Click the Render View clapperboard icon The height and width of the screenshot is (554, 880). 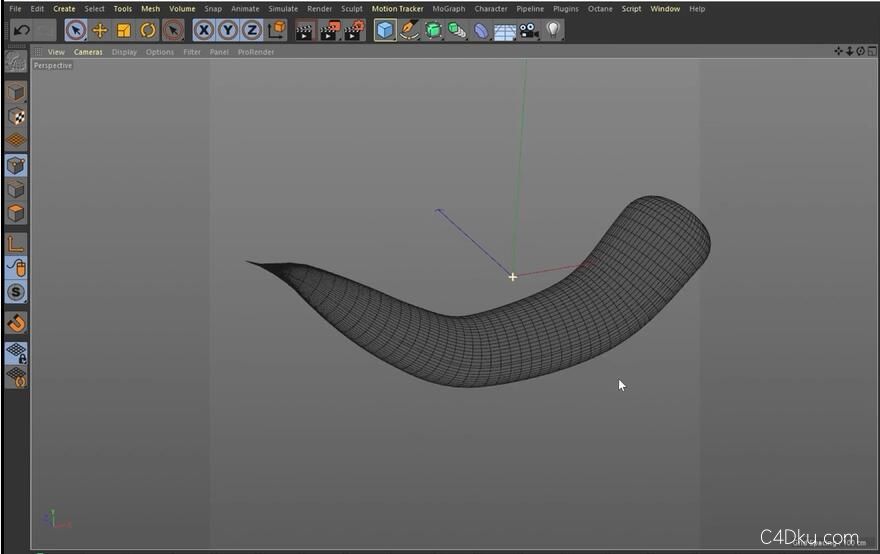[305, 30]
